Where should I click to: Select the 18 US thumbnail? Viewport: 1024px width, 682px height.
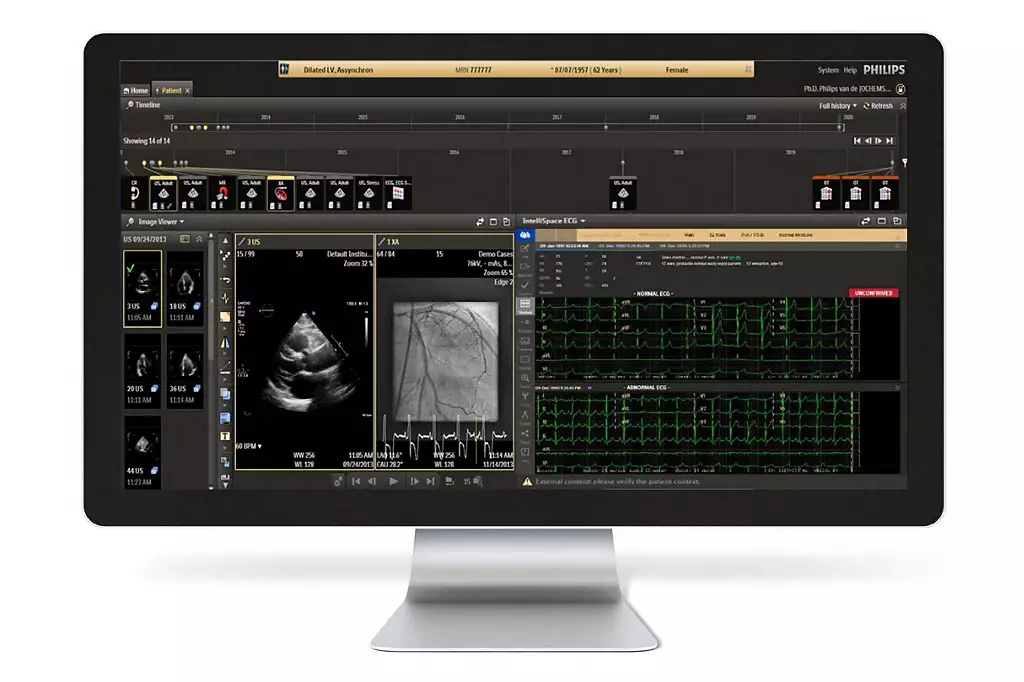[185, 287]
